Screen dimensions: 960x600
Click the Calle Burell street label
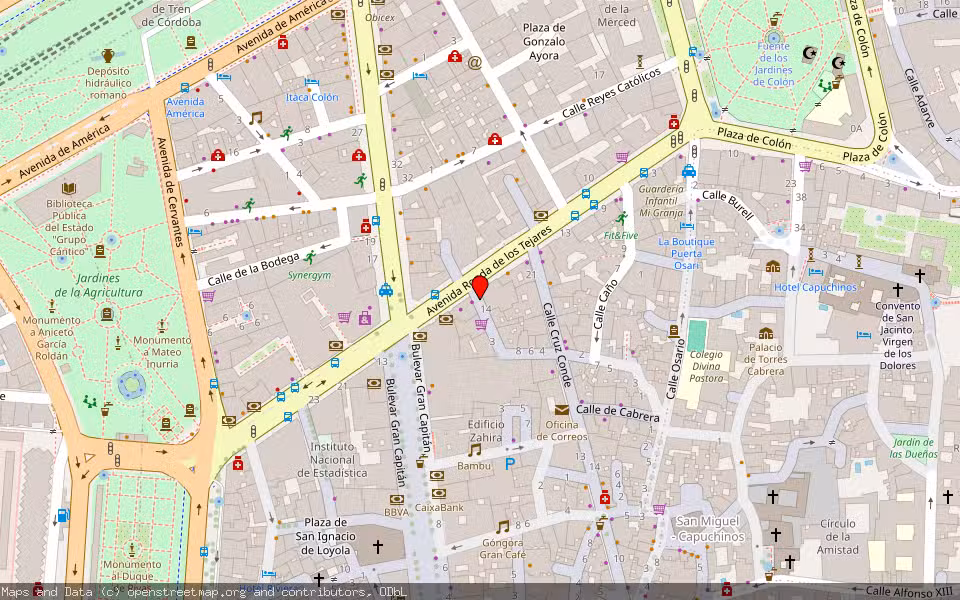729,204
